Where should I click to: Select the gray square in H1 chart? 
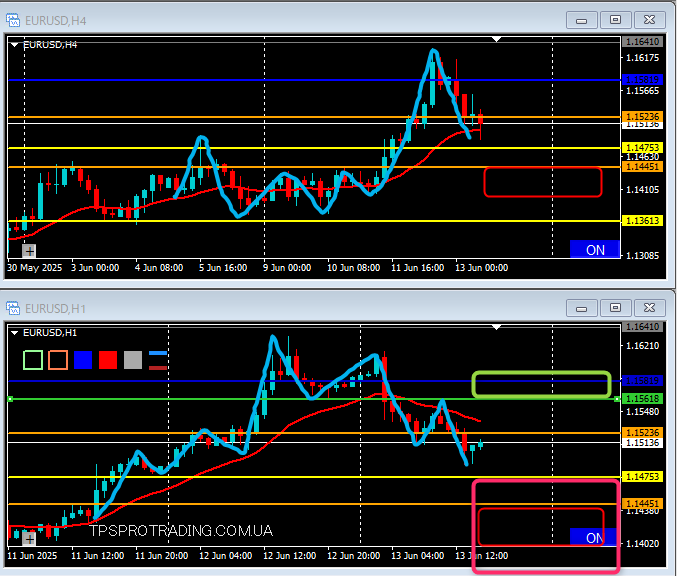[x=133, y=360]
